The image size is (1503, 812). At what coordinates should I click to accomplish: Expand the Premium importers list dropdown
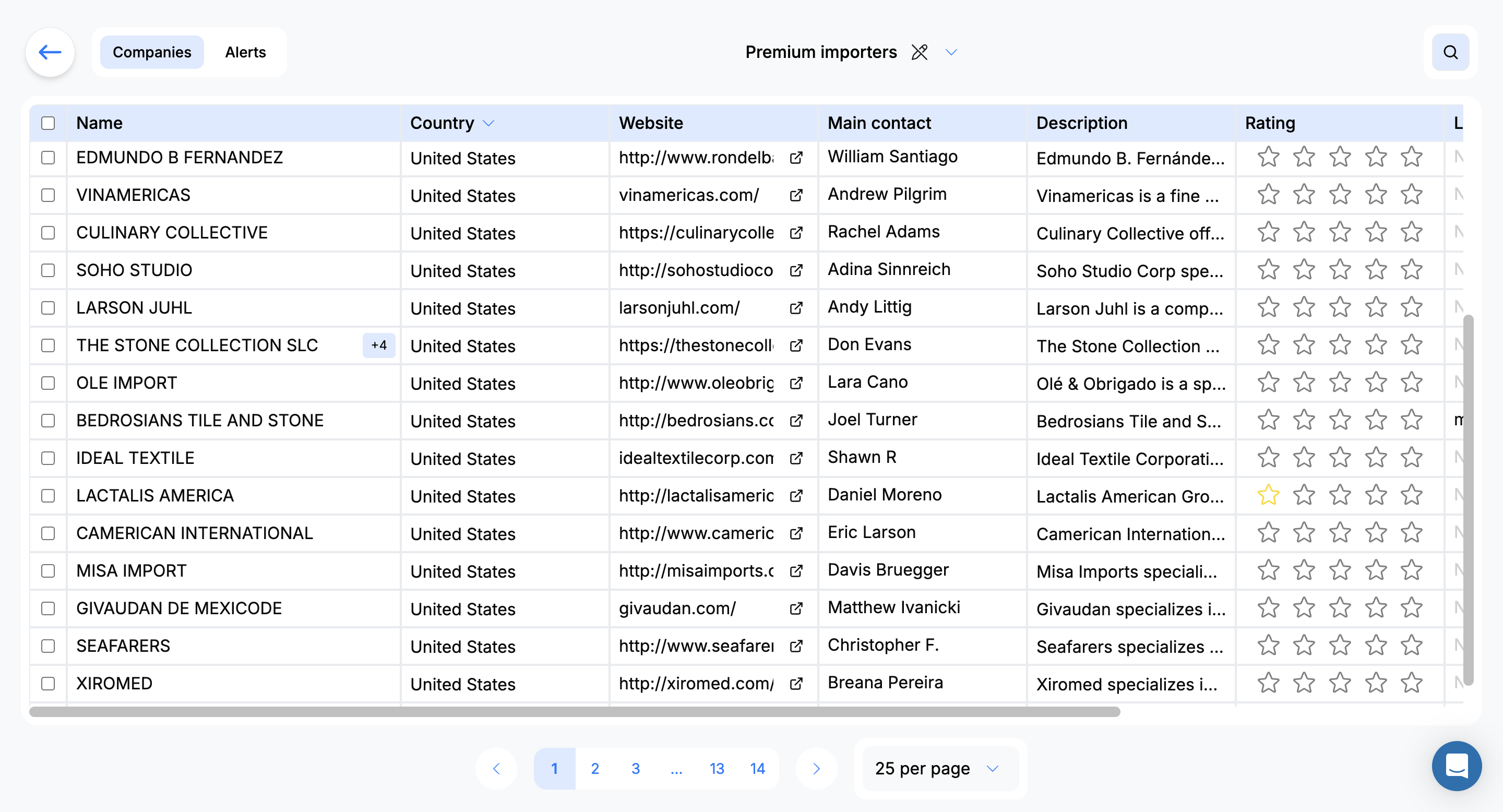point(951,52)
